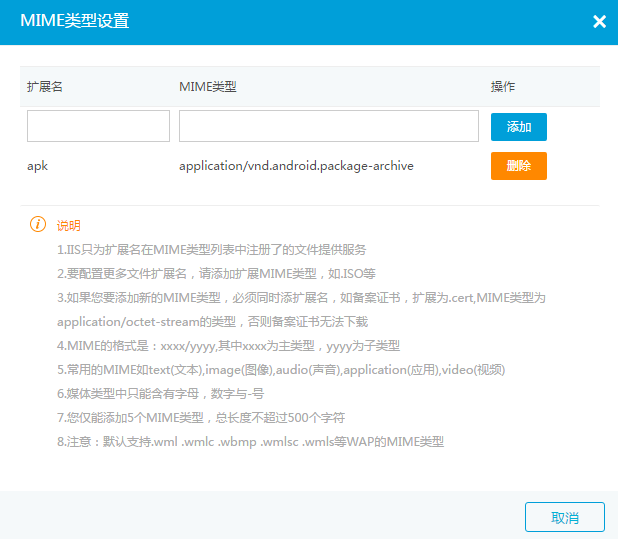Click the 操作 column header

[x=503, y=86]
